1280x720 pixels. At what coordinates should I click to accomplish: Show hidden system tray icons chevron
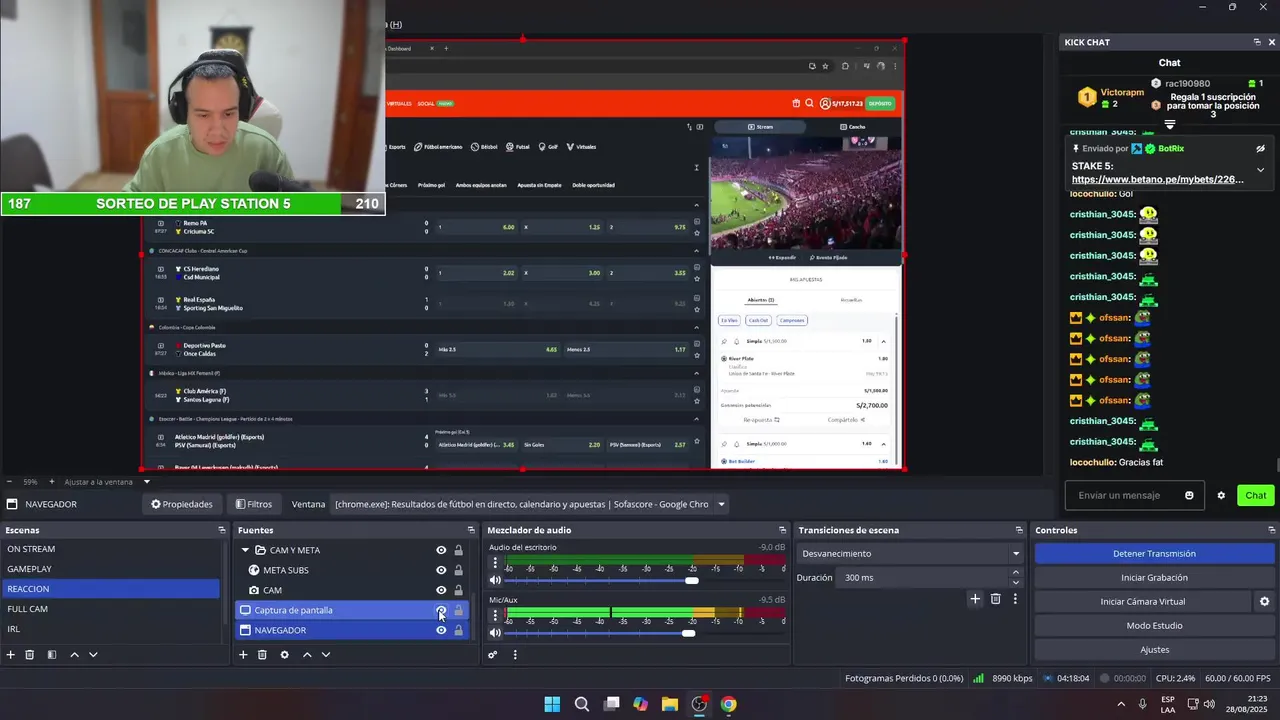(1120, 704)
